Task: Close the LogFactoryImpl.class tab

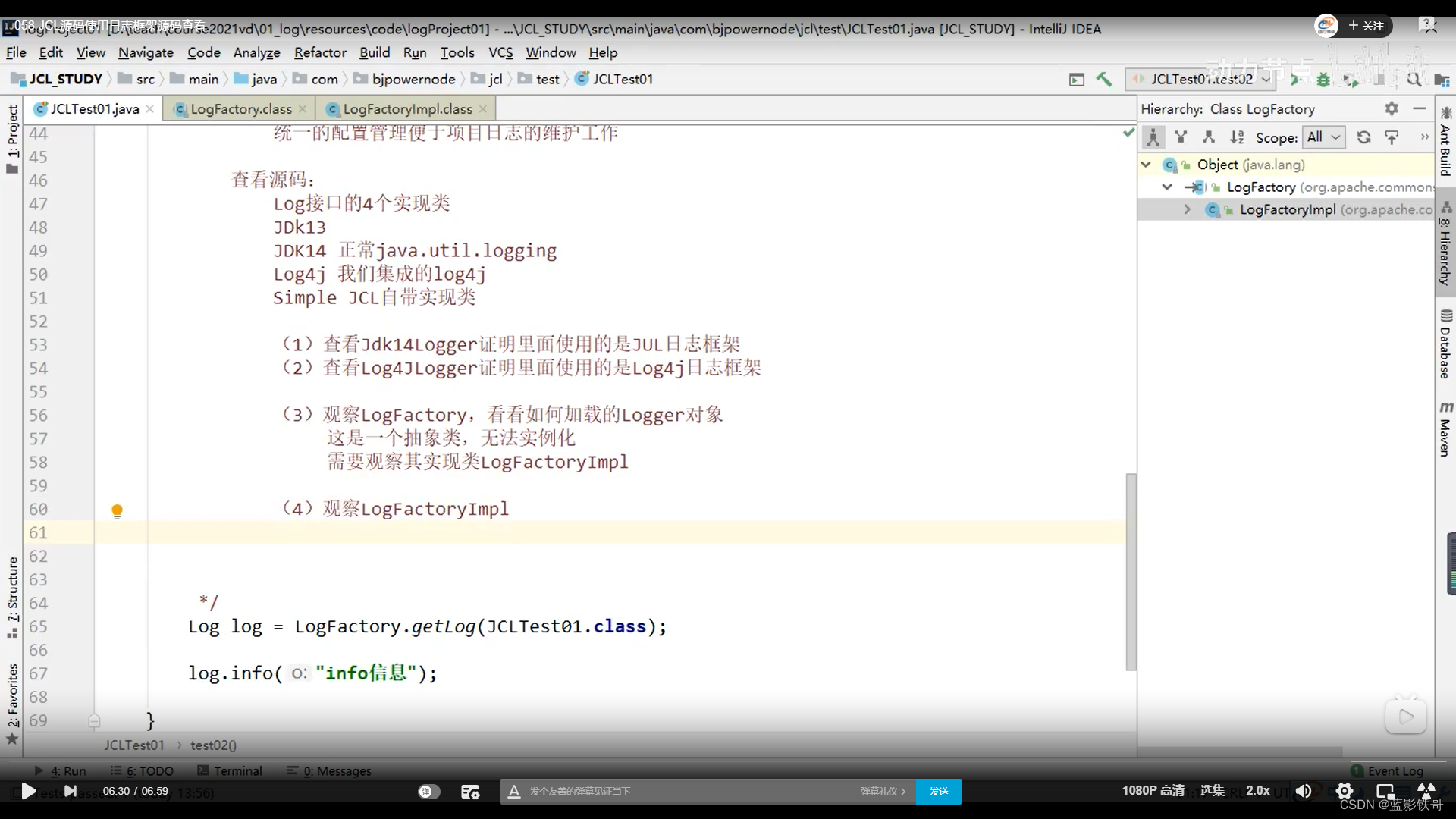Action: tap(483, 109)
